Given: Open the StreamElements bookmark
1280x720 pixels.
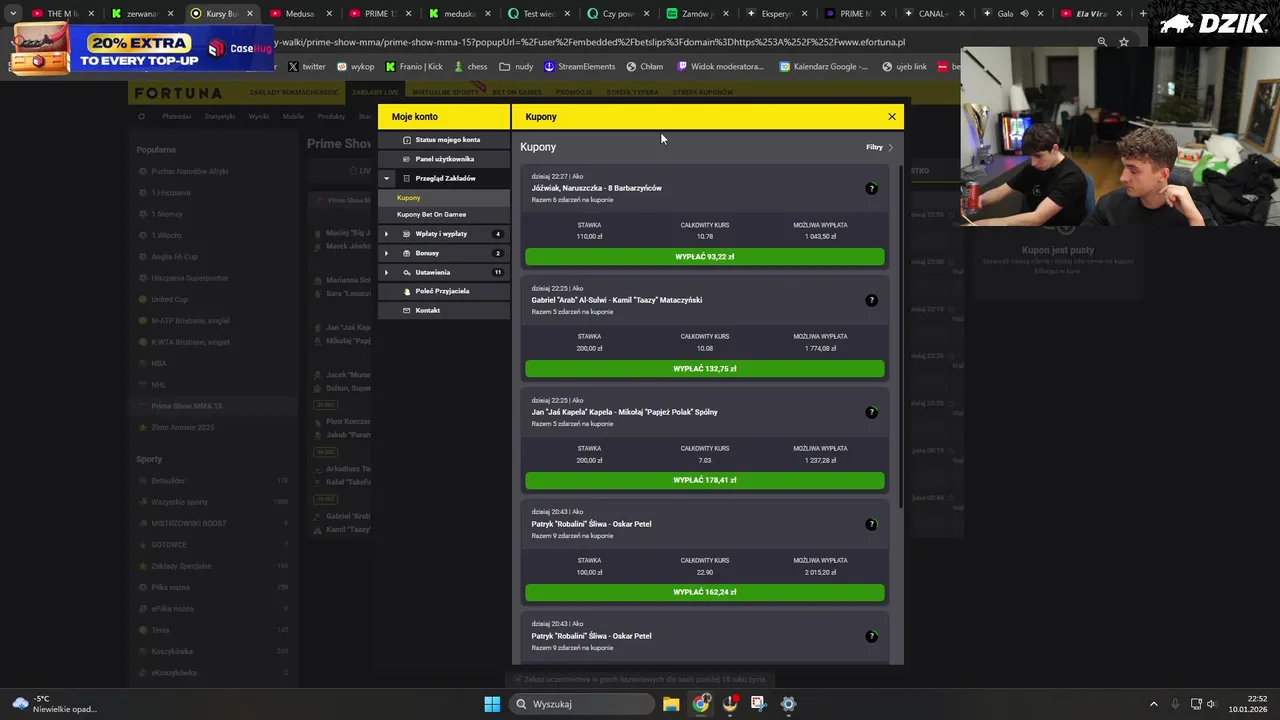Looking at the screenshot, I should (580, 67).
